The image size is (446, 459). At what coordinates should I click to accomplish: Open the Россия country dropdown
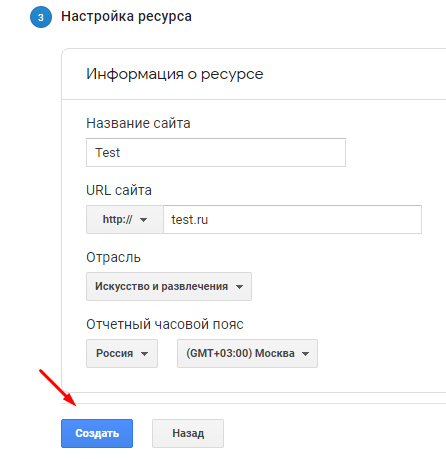pyautogui.click(x=122, y=353)
